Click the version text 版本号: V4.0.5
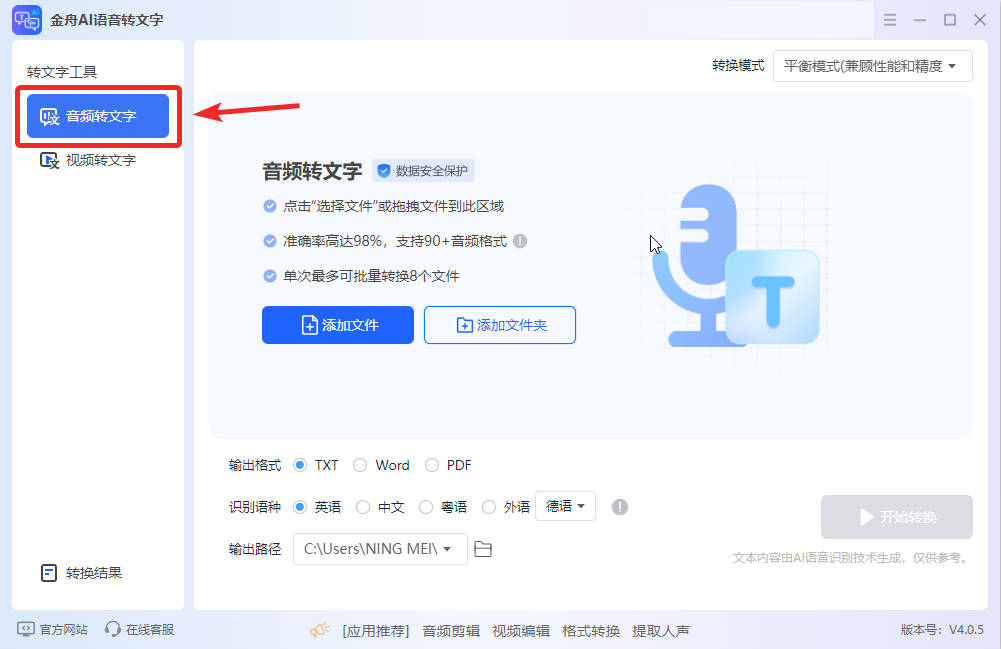 pyautogui.click(x=942, y=629)
